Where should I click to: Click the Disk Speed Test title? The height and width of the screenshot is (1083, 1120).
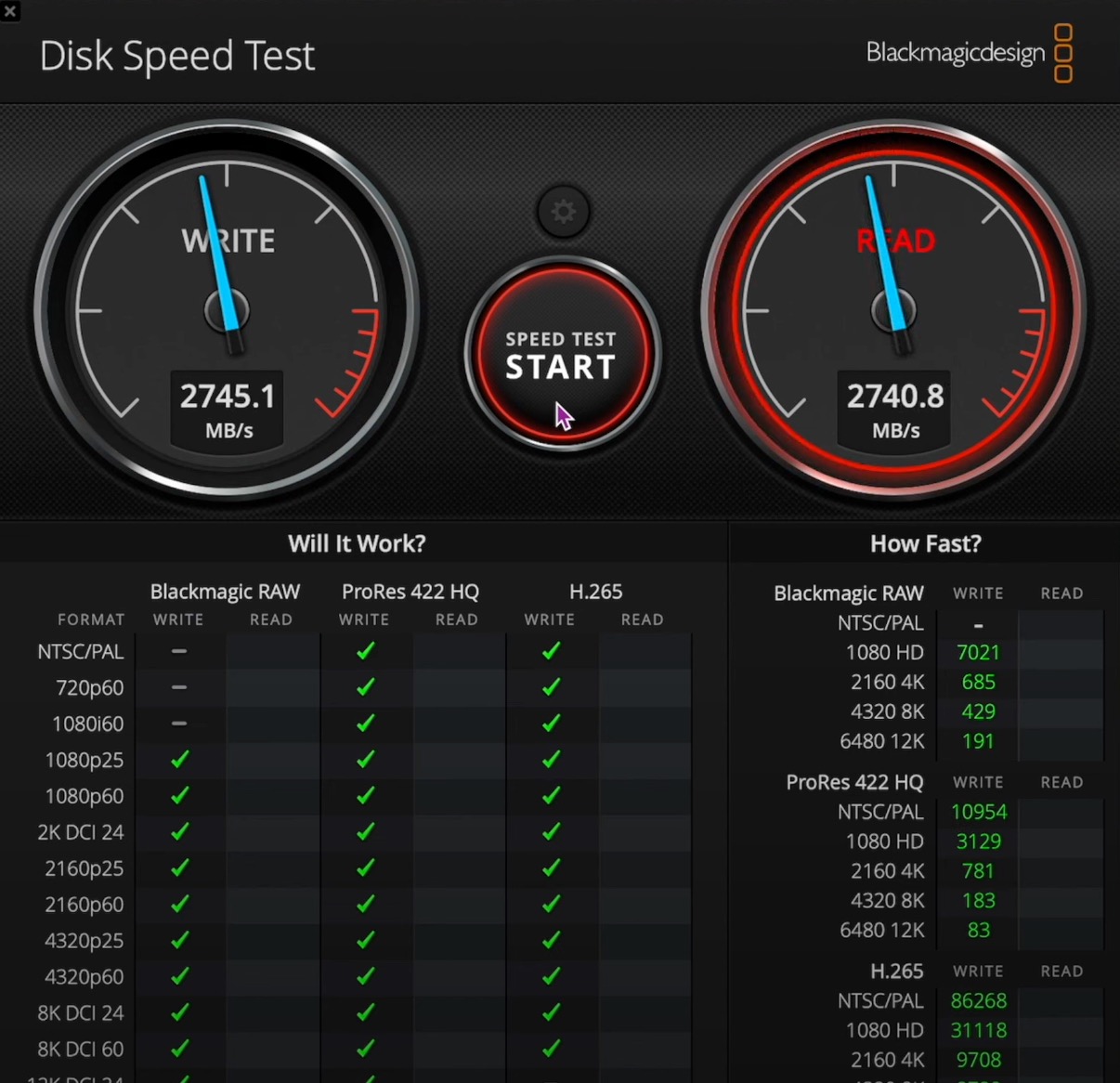177,56
